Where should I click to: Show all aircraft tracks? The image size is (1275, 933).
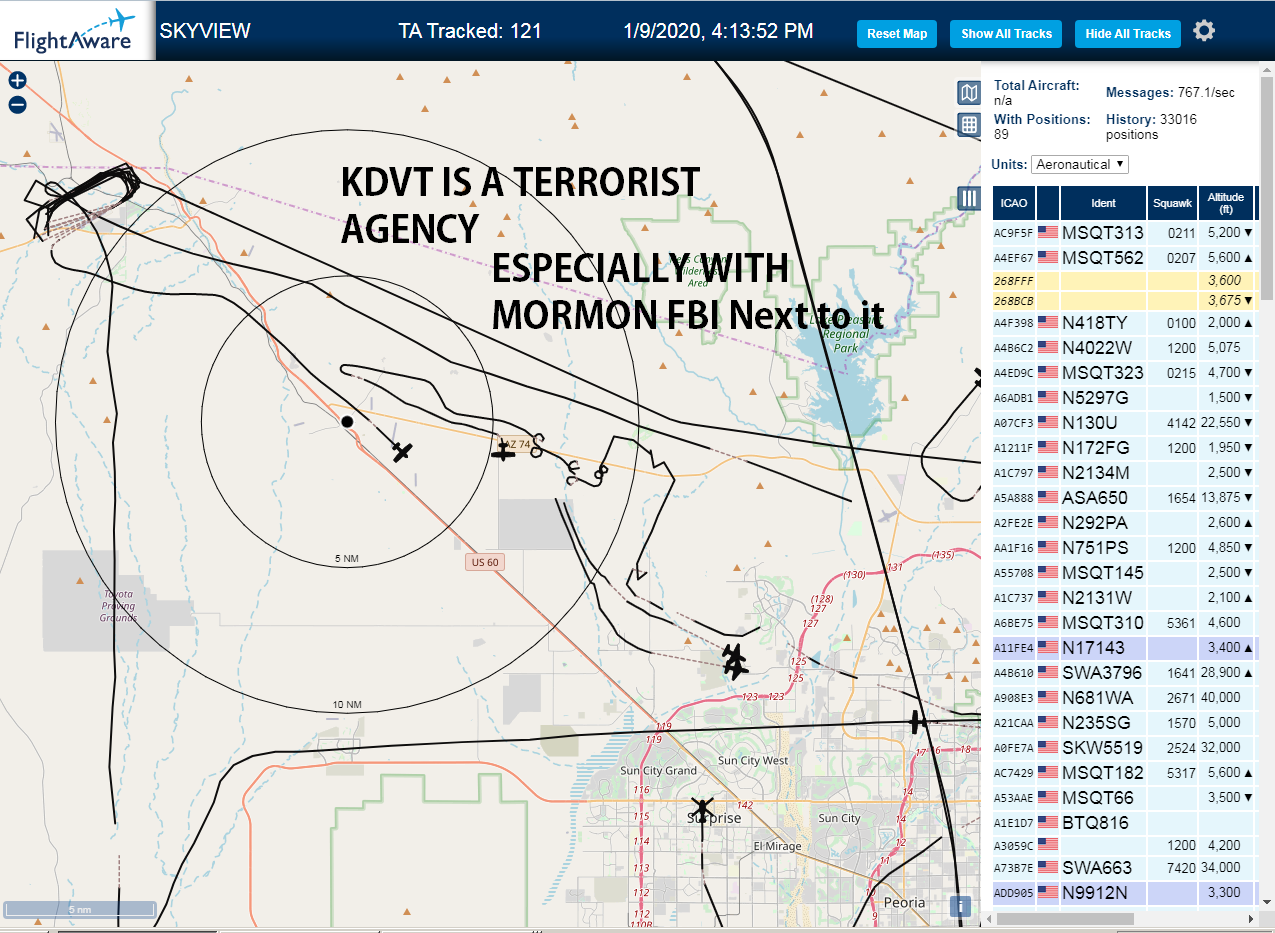[x=1006, y=33]
